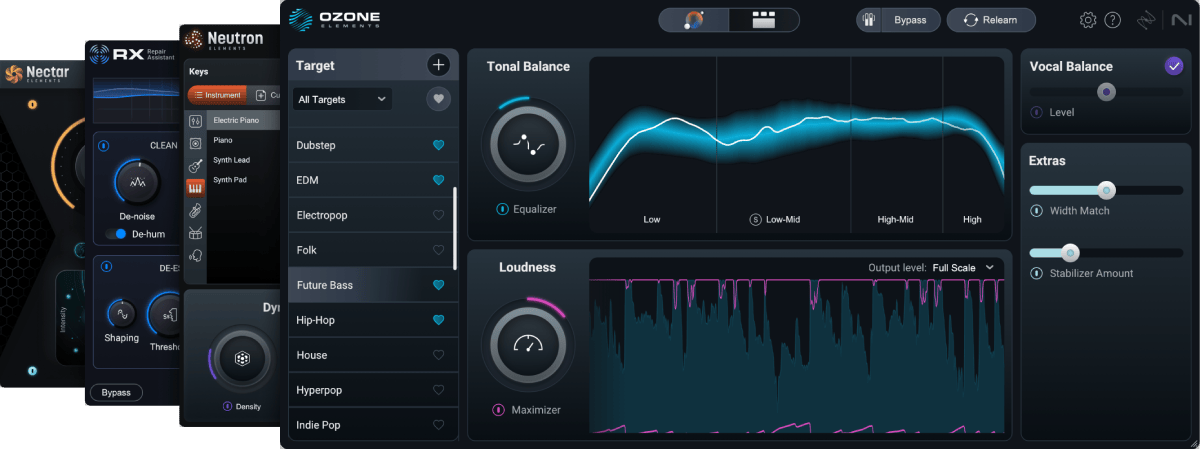Favorite the Electropop target heart

click(438, 216)
